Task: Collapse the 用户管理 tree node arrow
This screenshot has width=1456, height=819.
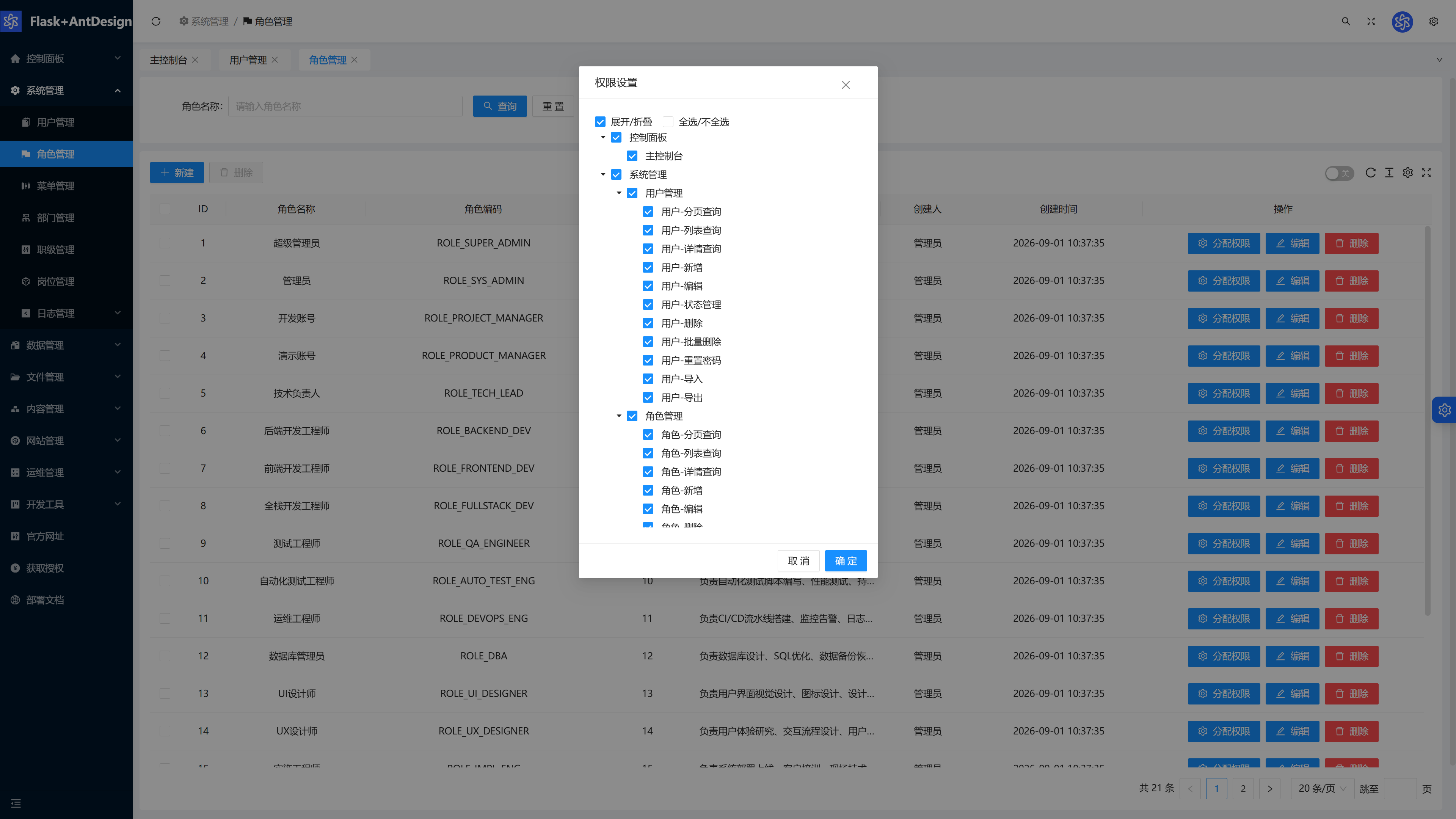Action: [x=619, y=193]
